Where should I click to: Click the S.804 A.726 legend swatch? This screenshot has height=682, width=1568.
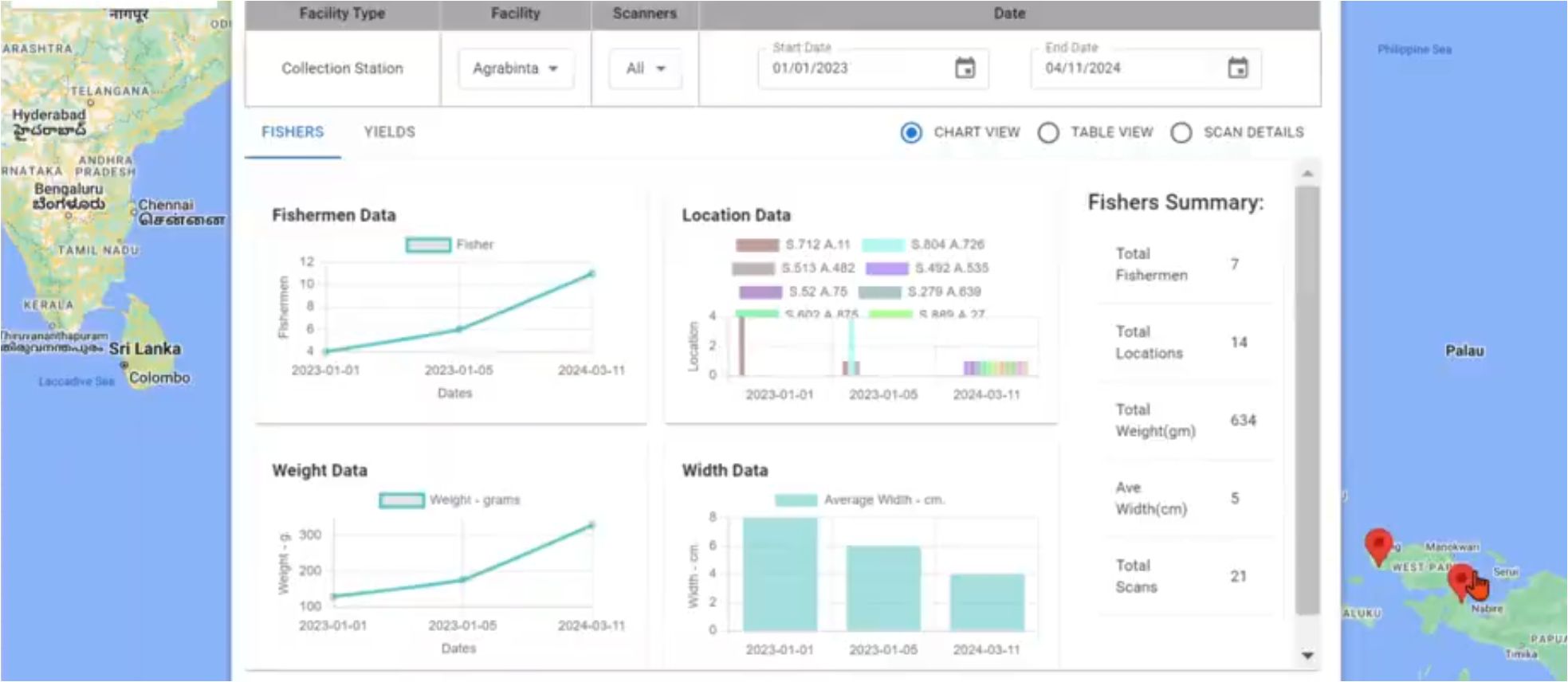pyautogui.click(x=882, y=245)
